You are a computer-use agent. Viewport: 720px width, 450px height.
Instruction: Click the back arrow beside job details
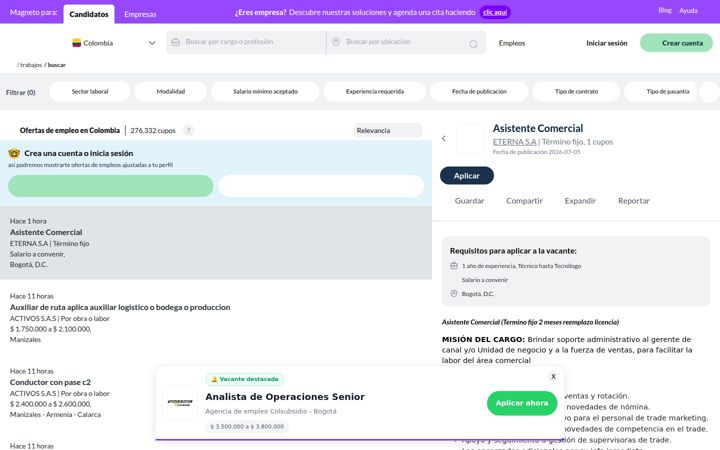click(444, 138)
